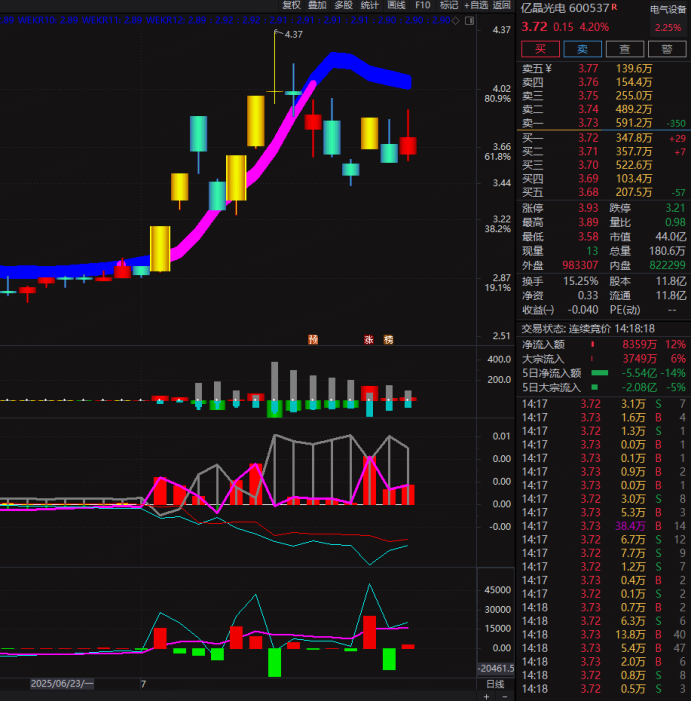This screenshot has height=701, width=692.
Task: Click the 市值 44.0亿 value
Action: pyautogui.click(x=671, y=237)
